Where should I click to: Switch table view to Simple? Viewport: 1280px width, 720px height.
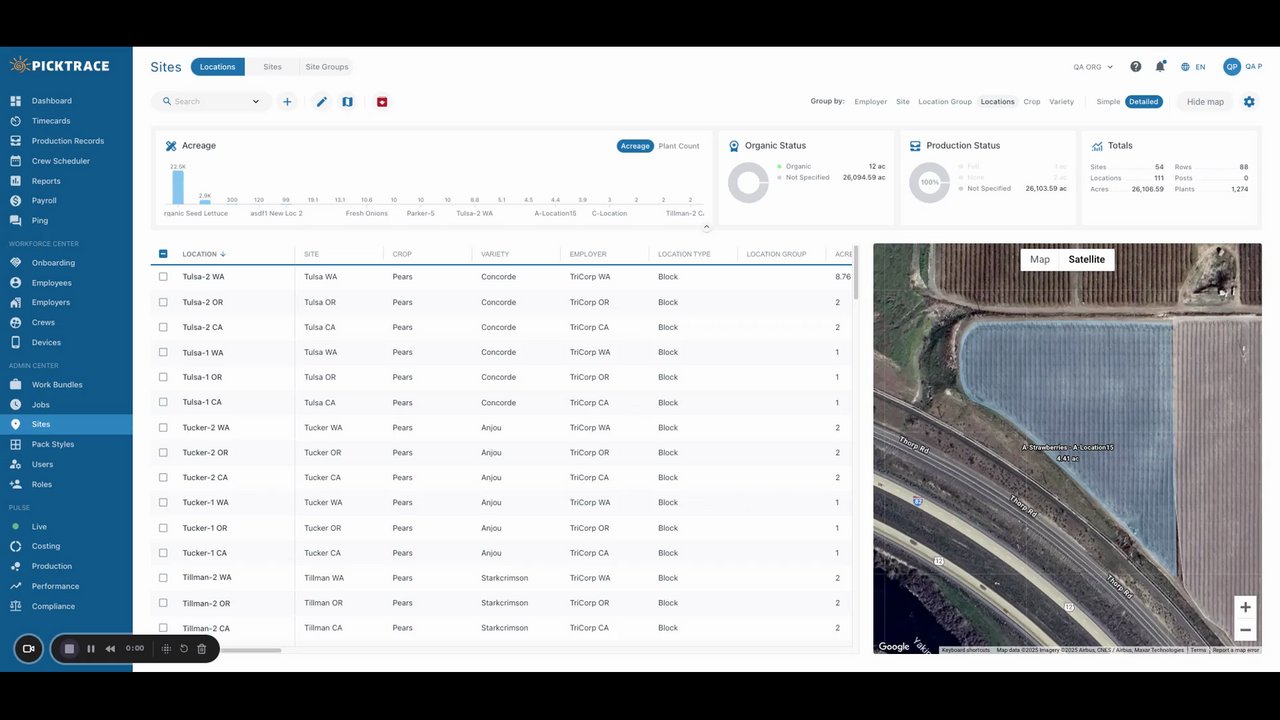coord(1108,102)
